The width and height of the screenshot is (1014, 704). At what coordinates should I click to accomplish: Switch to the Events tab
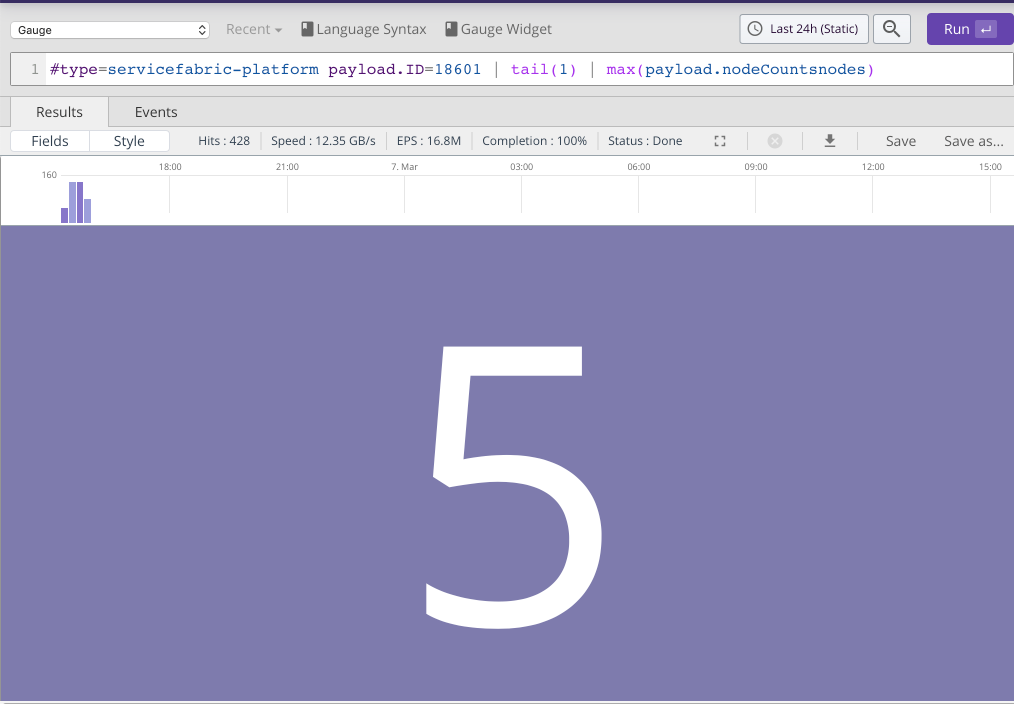click(156, 112)
